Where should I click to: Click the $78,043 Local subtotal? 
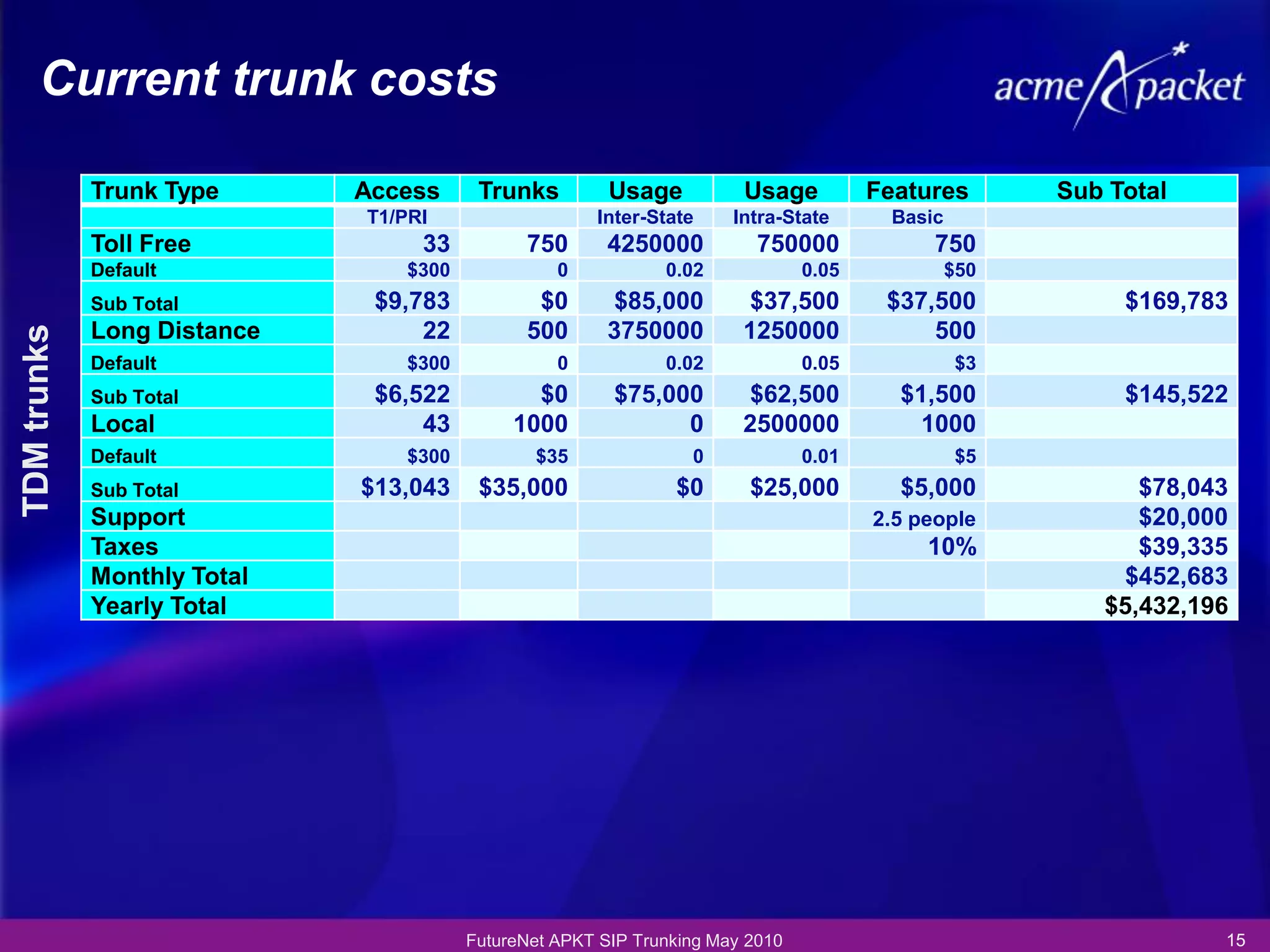tap(1183, 487)
